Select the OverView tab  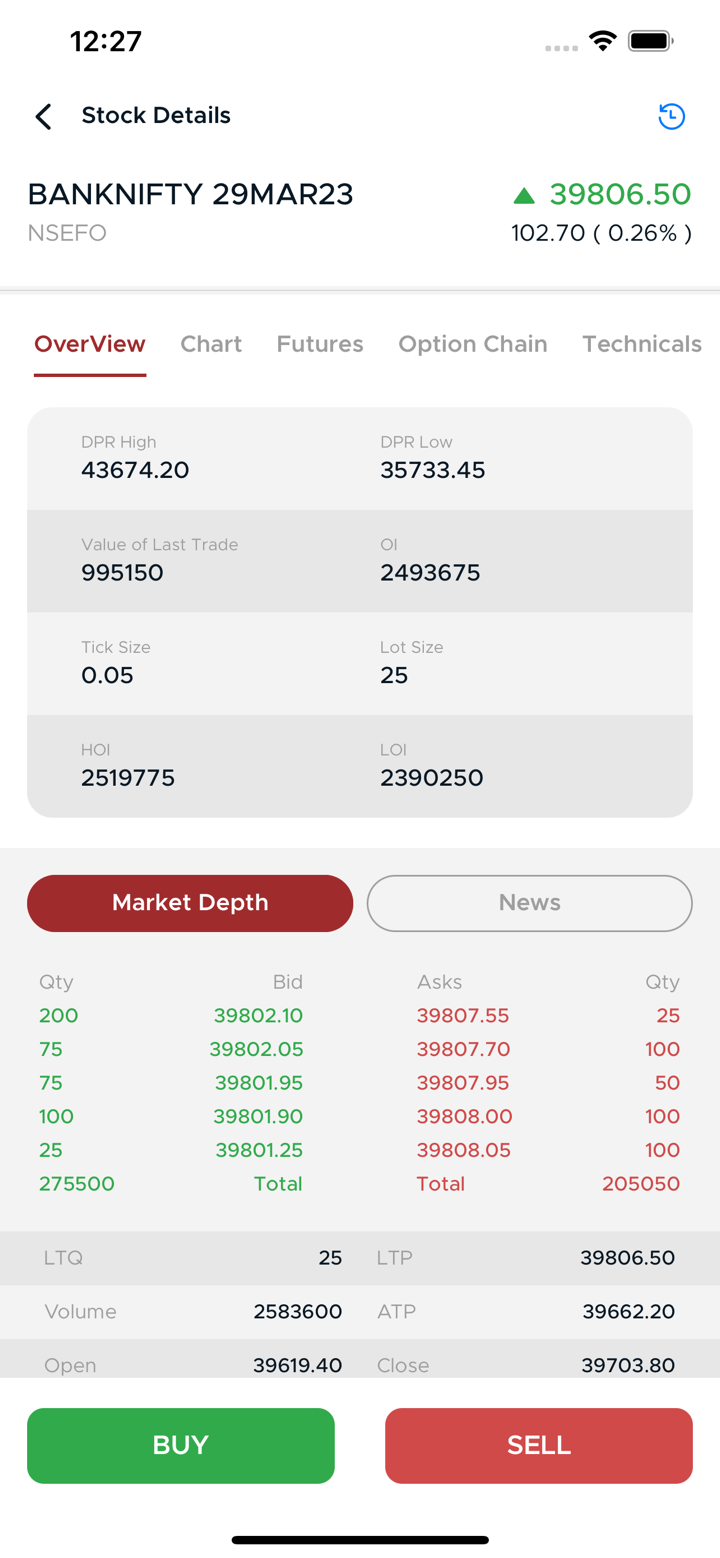click(90, 344)
